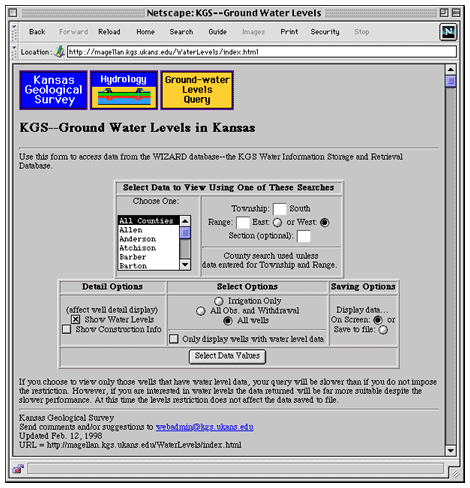Screen dimensions: 470x488
Task: Click Print in the Netscape toolbar
Action: 289,32
